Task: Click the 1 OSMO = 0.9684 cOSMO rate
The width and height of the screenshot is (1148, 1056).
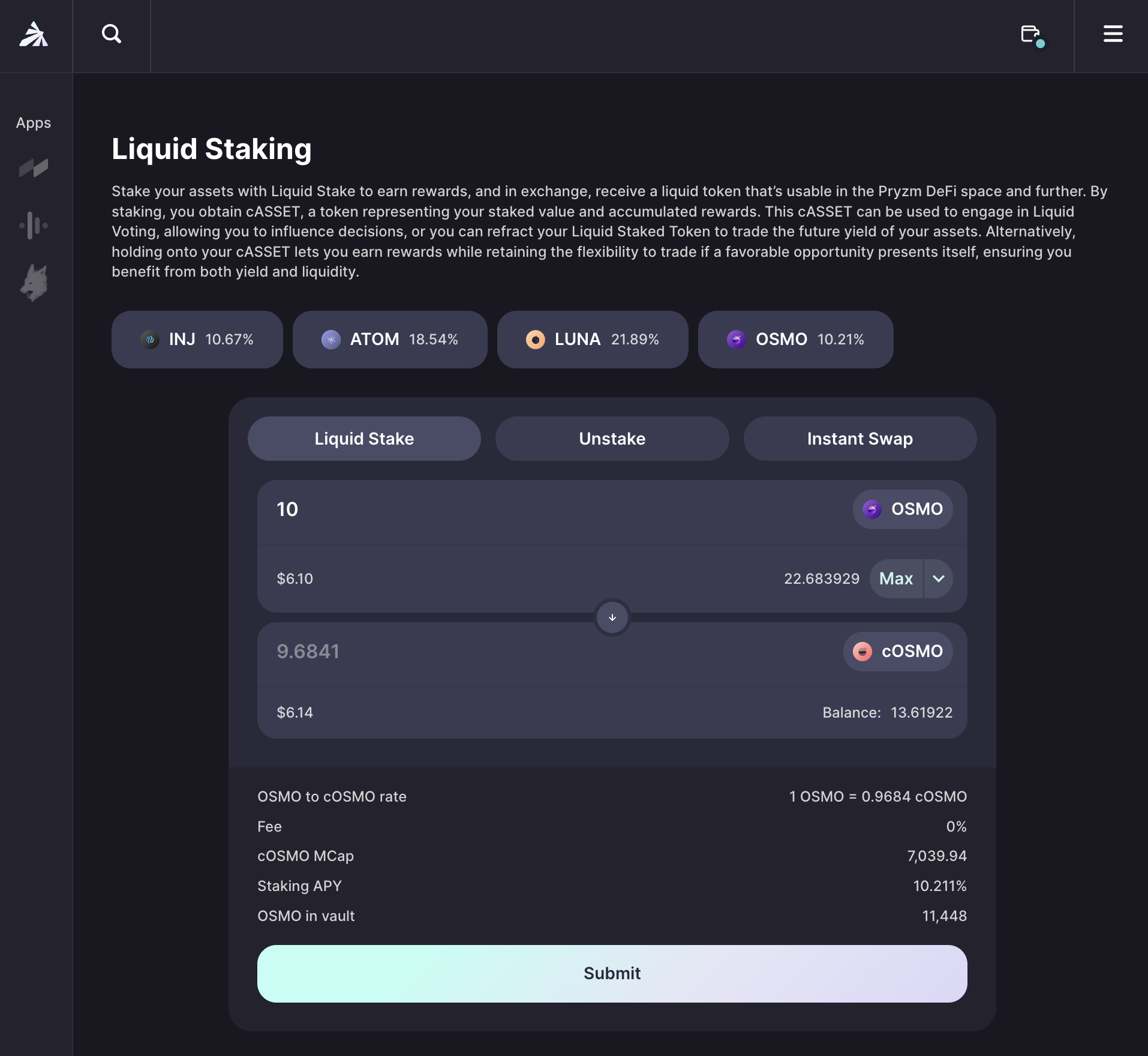Action: point(878,797)
